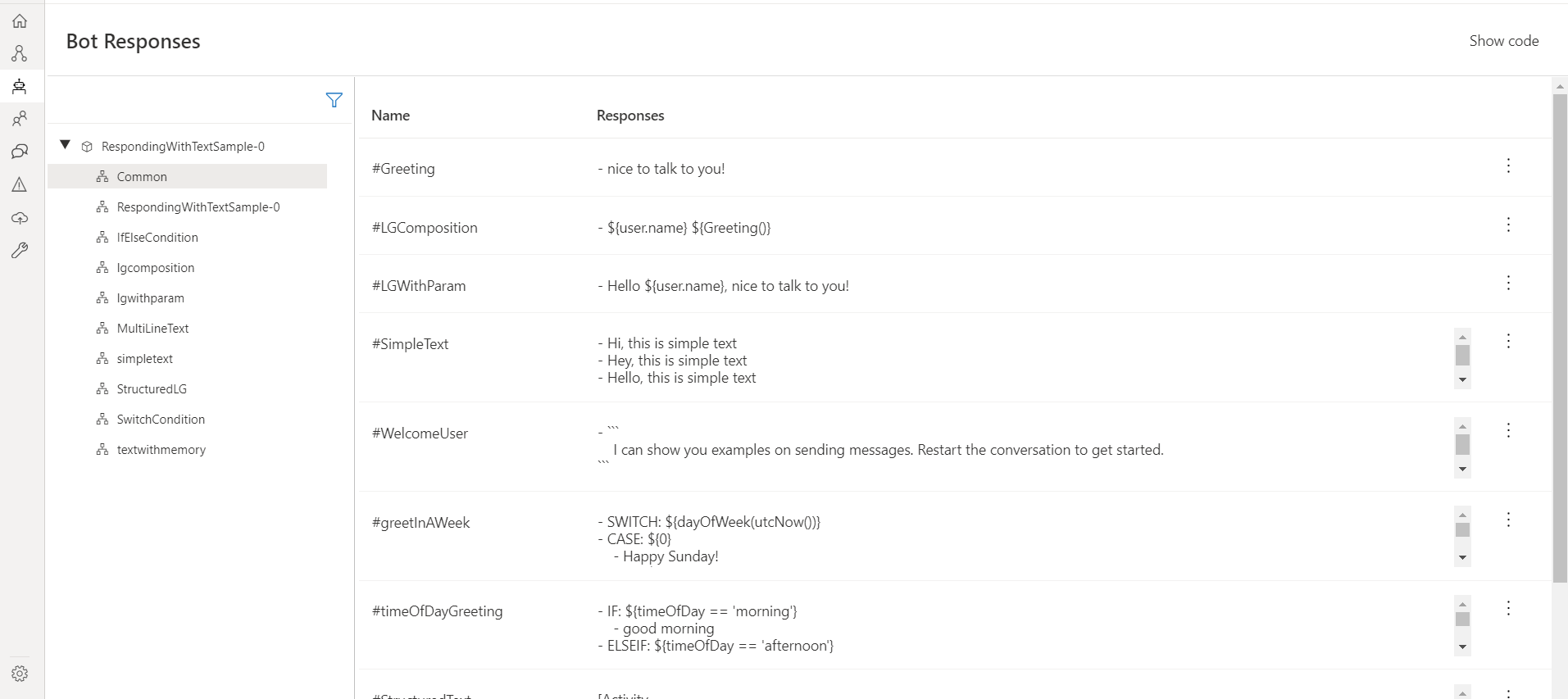
Task: Click the #WelcomeUser response scroll up arrow
Action: coord(1462,426)
